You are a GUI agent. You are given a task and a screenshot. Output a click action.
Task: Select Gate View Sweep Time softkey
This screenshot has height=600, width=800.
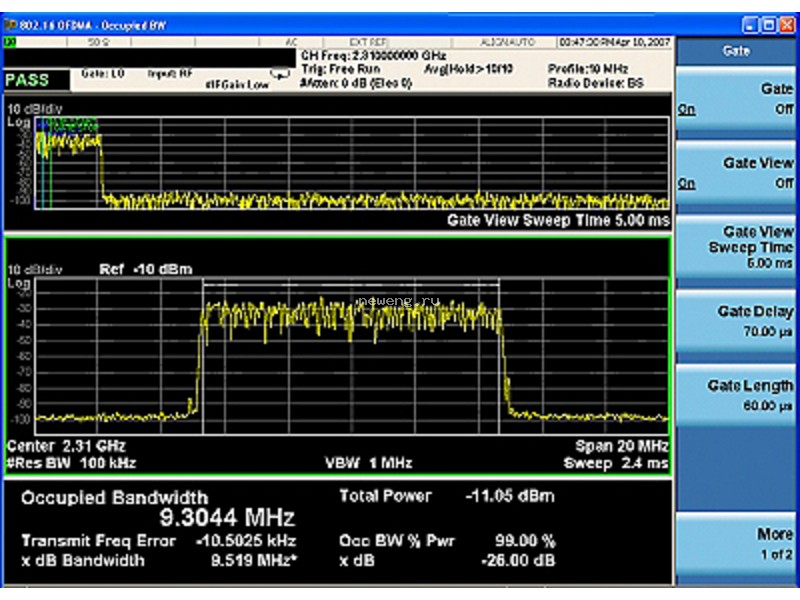(x=735, y=247)
